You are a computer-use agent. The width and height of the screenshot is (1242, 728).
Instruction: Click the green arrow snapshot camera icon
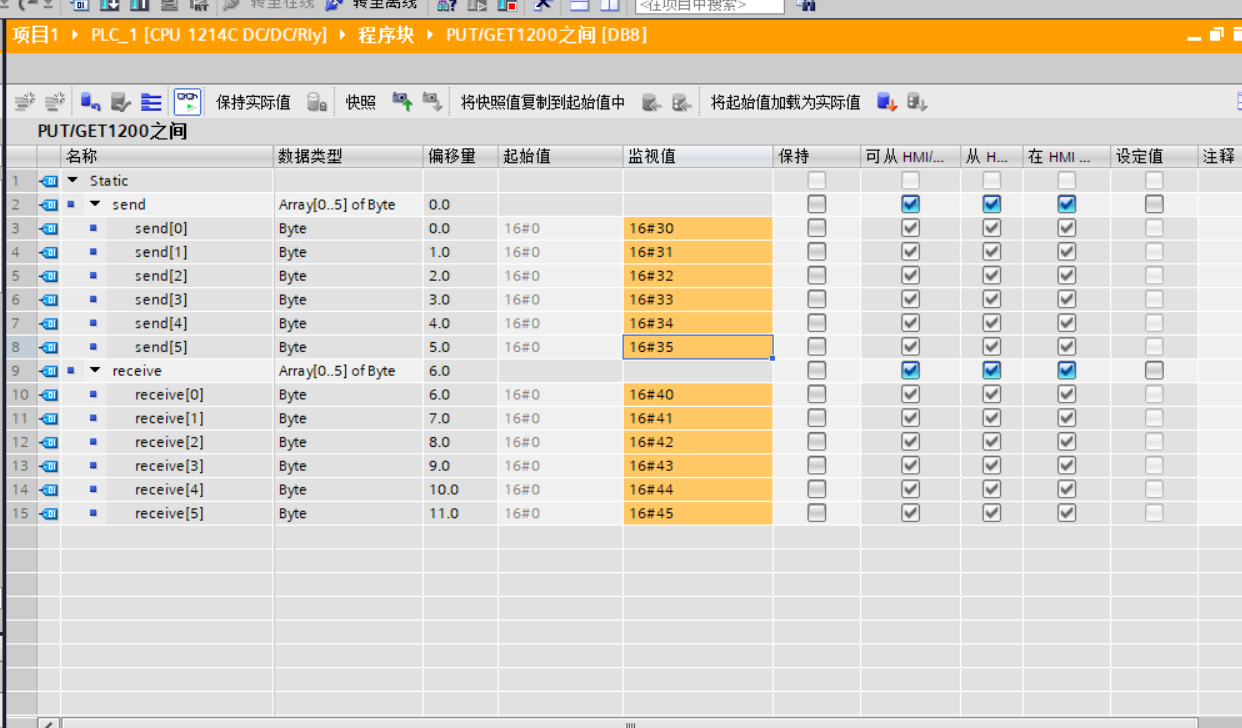[402, 102]
